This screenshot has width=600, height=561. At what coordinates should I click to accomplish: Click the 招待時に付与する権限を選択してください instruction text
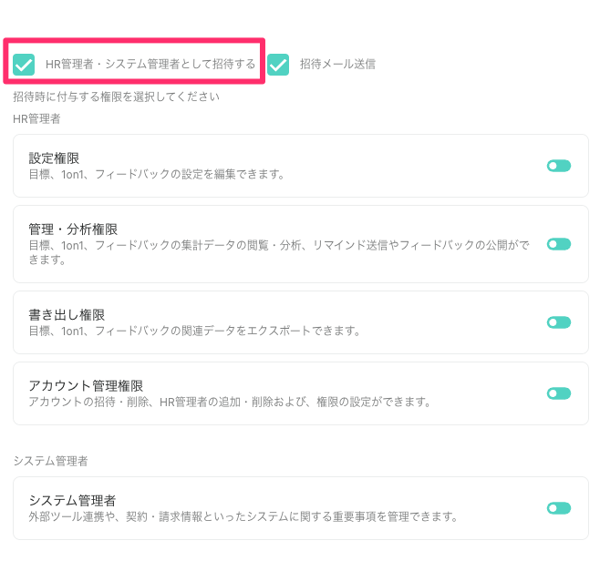click(x=116, y=97)
